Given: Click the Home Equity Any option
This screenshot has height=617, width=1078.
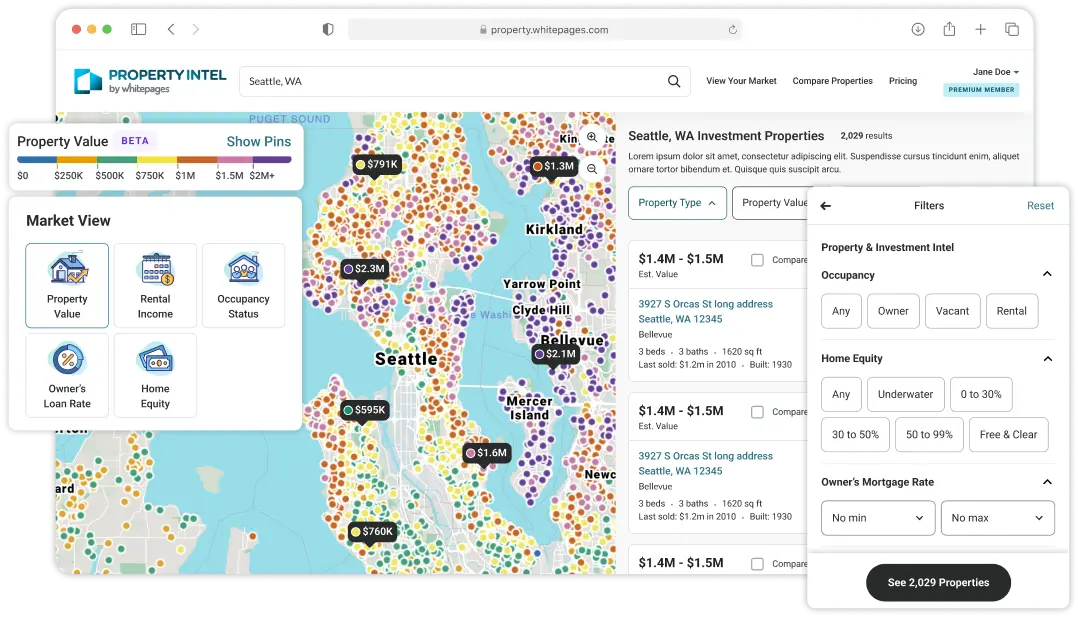Looking at the screenshot, I should 841,394.
